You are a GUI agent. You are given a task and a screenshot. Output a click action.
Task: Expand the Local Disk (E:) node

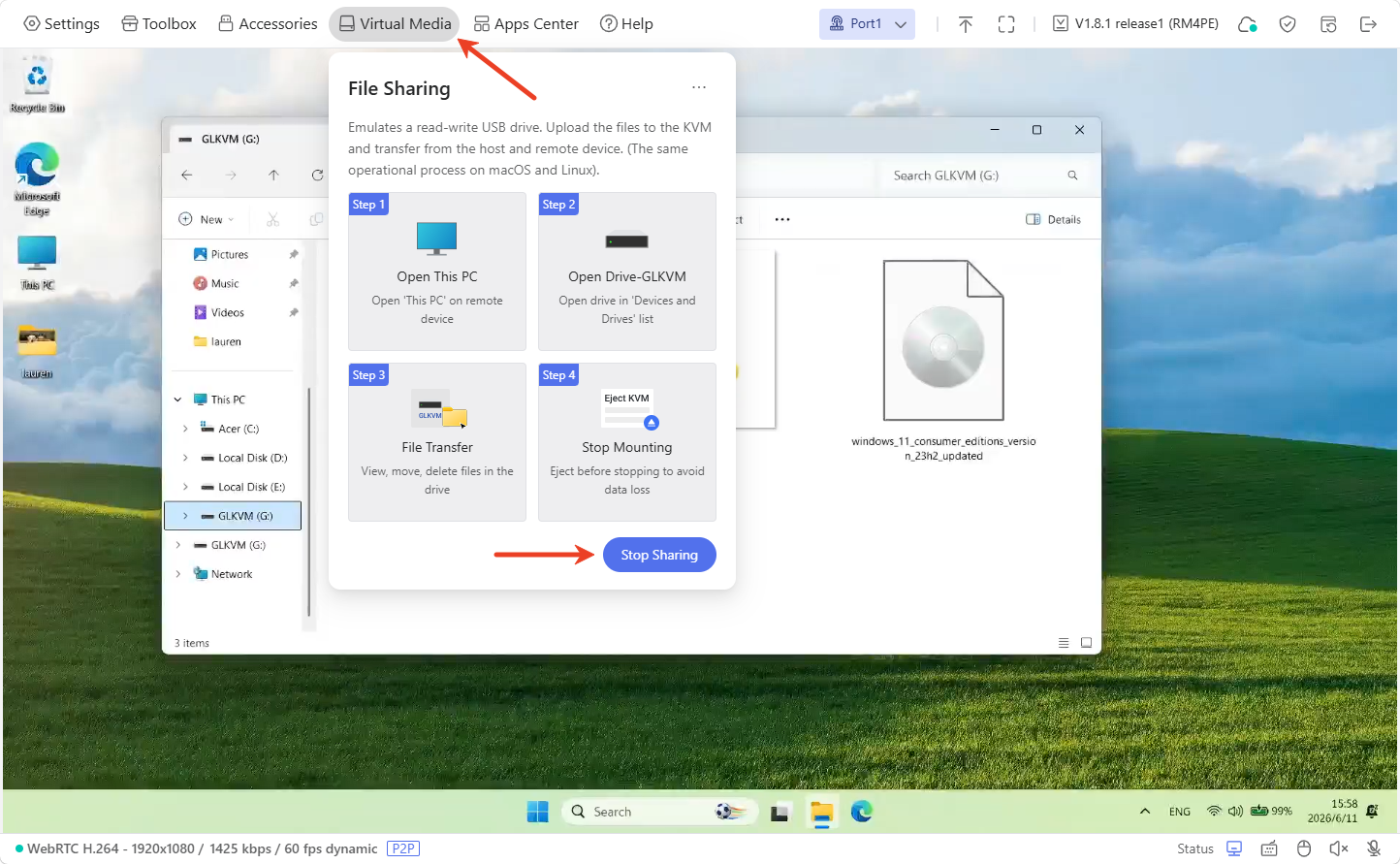point(185,487)
